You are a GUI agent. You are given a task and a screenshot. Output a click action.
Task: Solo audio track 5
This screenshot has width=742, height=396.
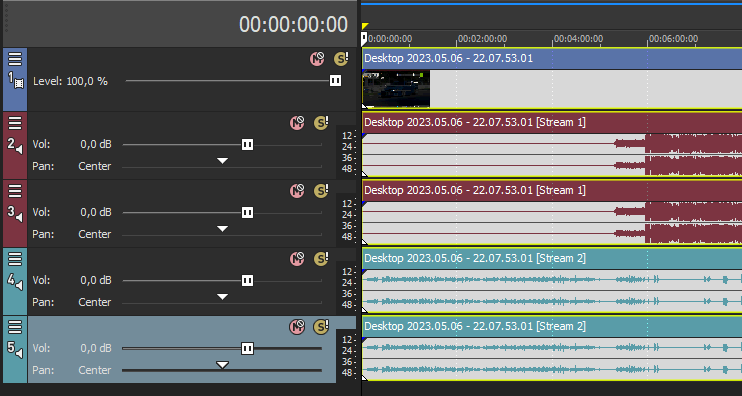321,326
